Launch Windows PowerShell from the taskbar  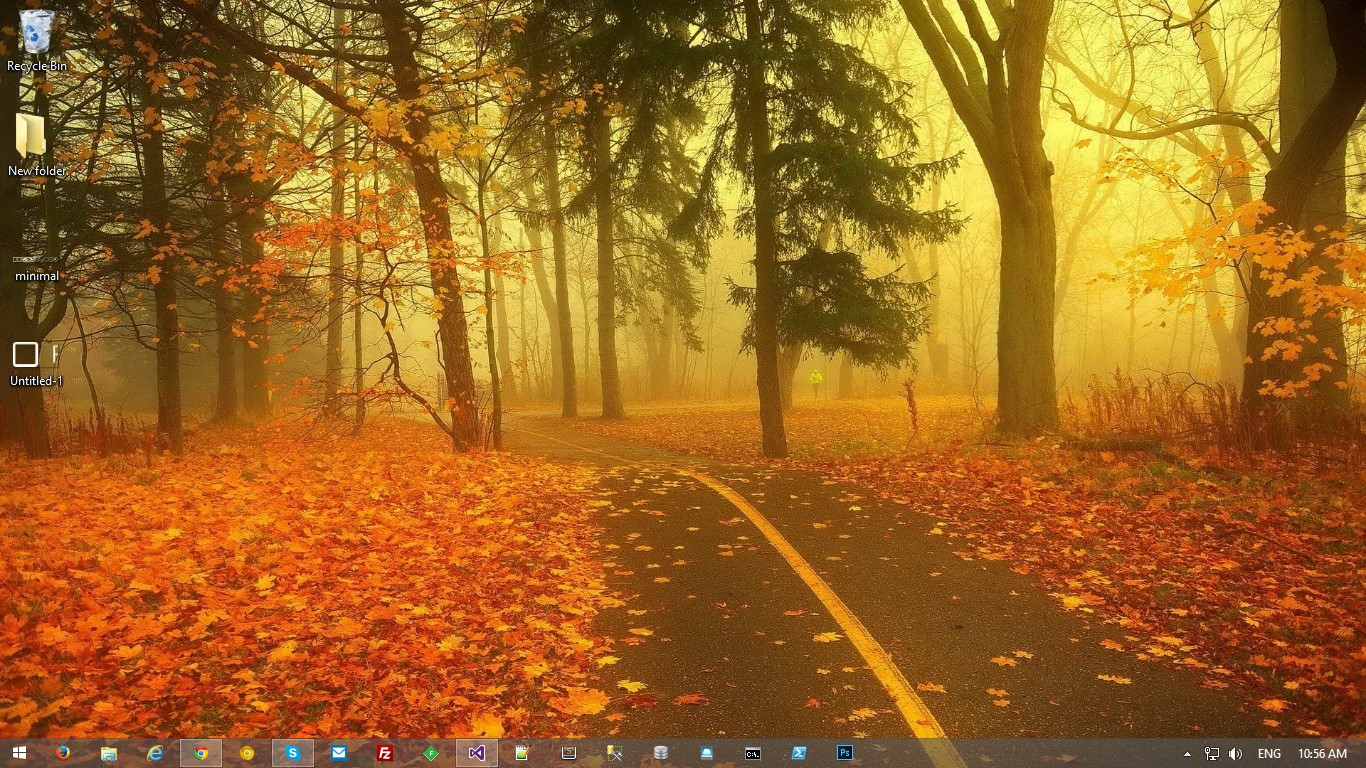pyautogui.click(x=799, y=753)
